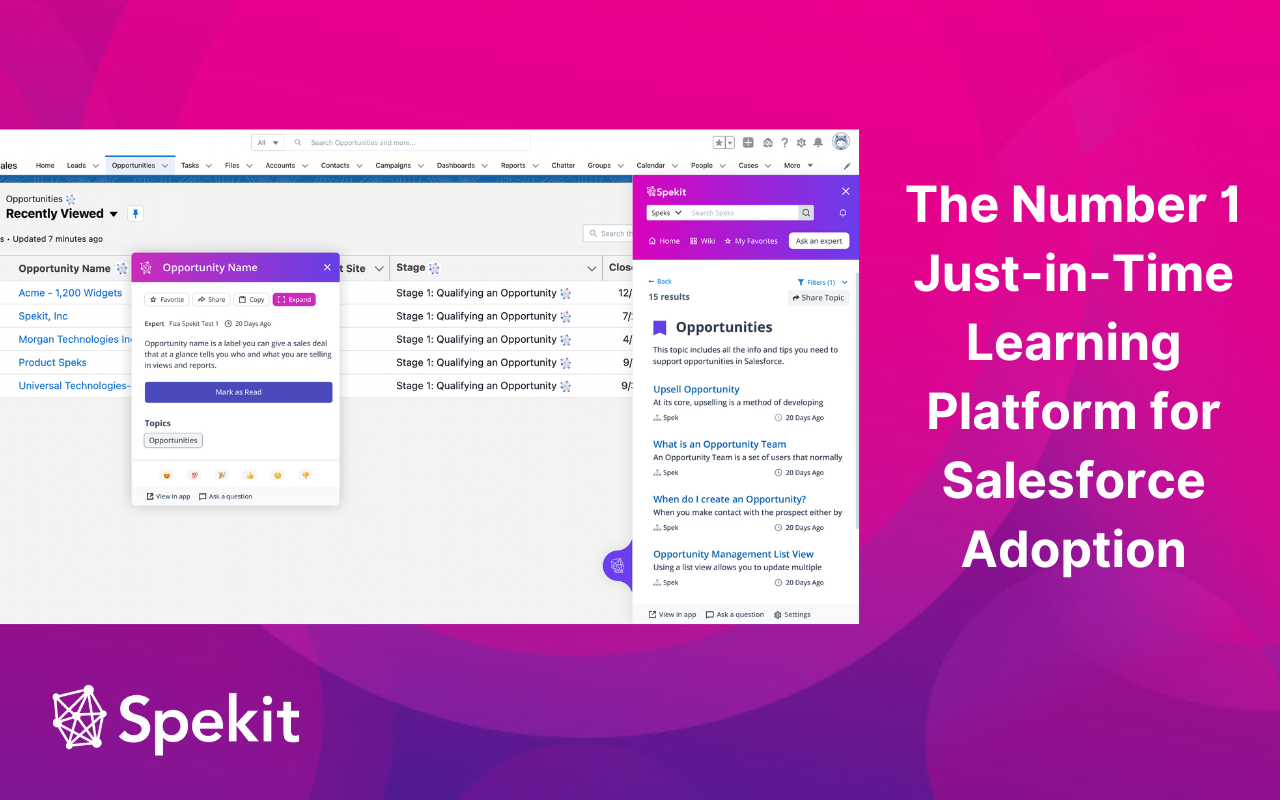Click the Trailhead guidance icon in header
This screenshot has height=800, width=1280.
coord(767,143)
